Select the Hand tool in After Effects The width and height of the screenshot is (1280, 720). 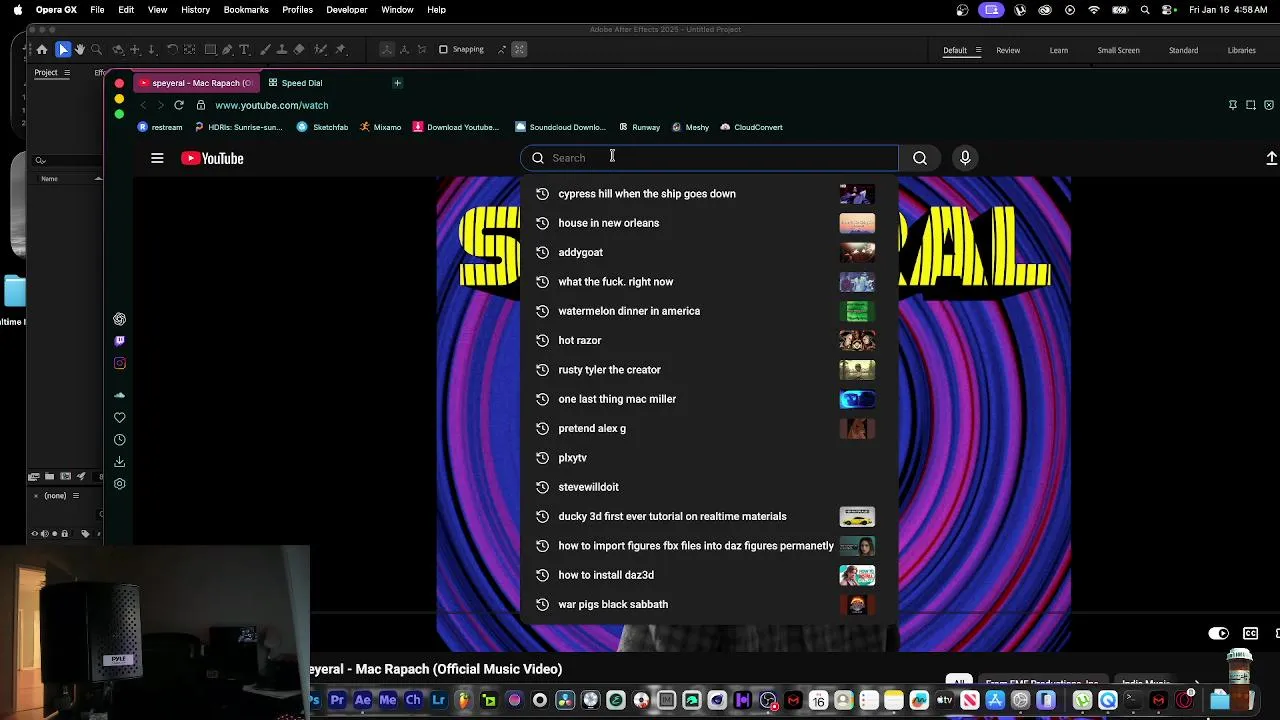point(80,49)
